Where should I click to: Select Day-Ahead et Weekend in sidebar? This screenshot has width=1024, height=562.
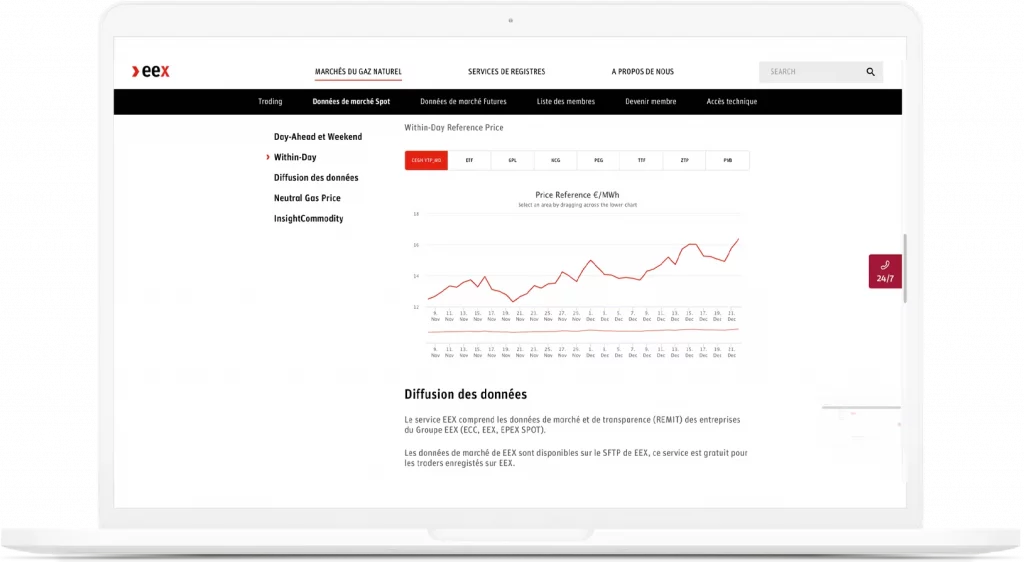pyautogui.click(x=318, y=136)
